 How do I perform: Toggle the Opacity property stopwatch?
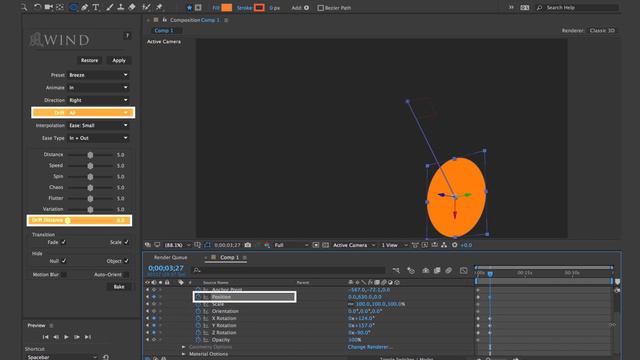(198, 340)
